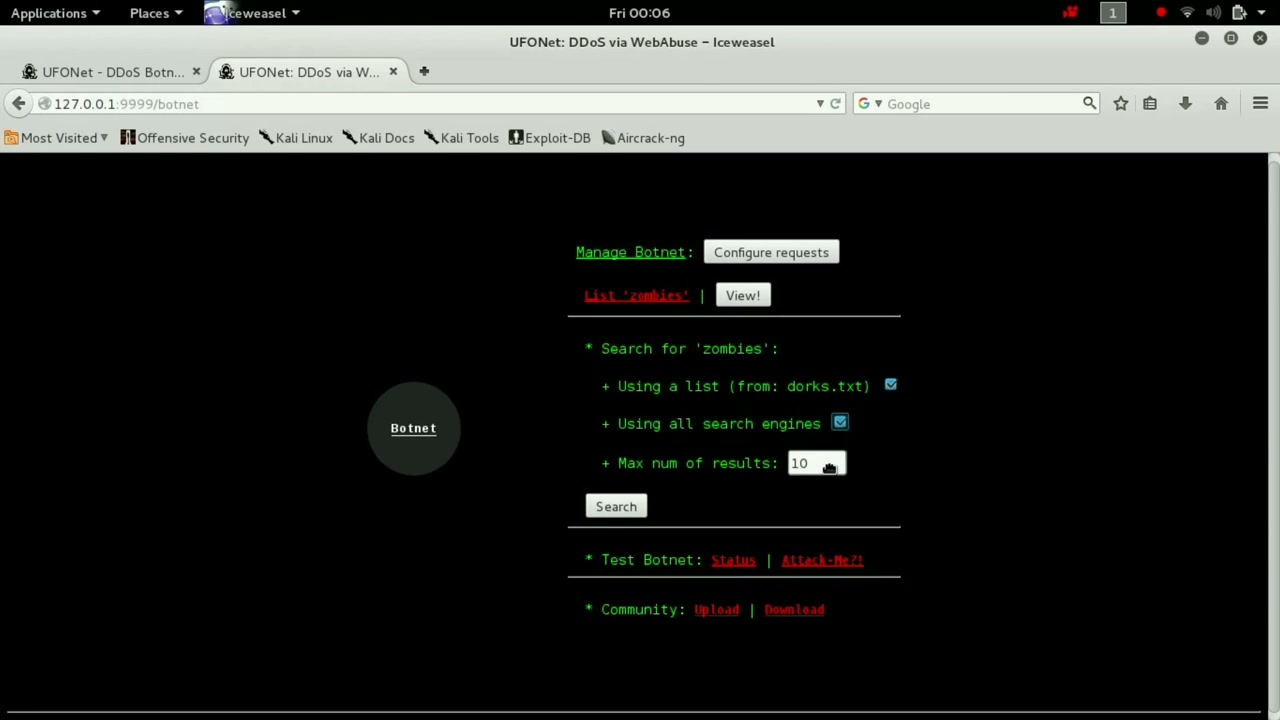Image resolution: width=1280 pixels, height=720 pixels.
Task: Click the red camera icon in top panel
Action: coord(1071,13)
